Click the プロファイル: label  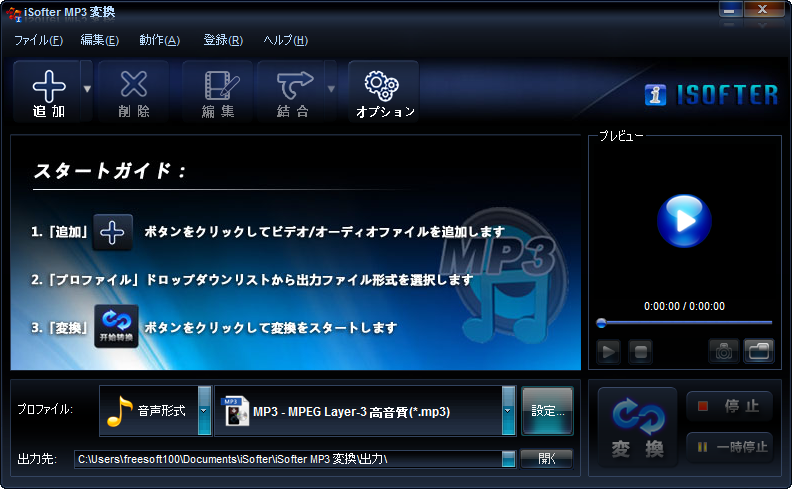pos(45,409)
